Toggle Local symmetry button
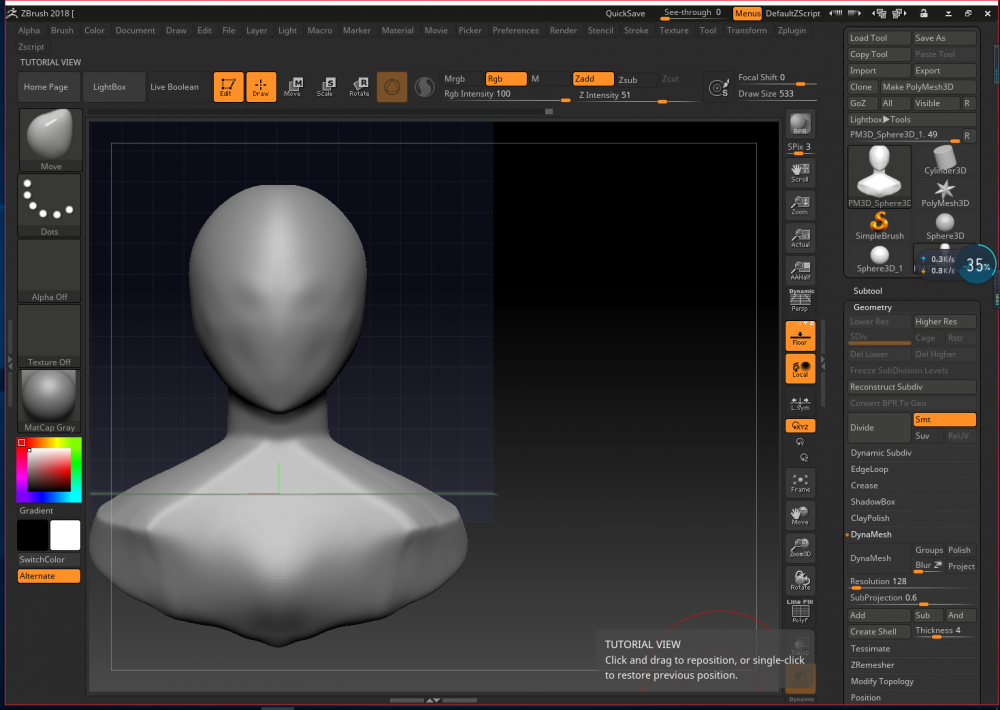Screen dimensions: 1000x710 (x=800, y=369)
